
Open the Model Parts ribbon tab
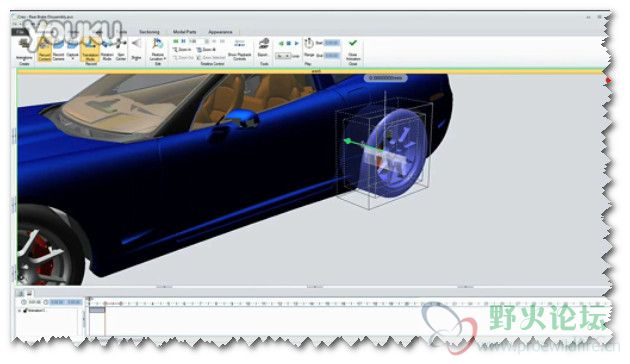(x=184, y=32)
